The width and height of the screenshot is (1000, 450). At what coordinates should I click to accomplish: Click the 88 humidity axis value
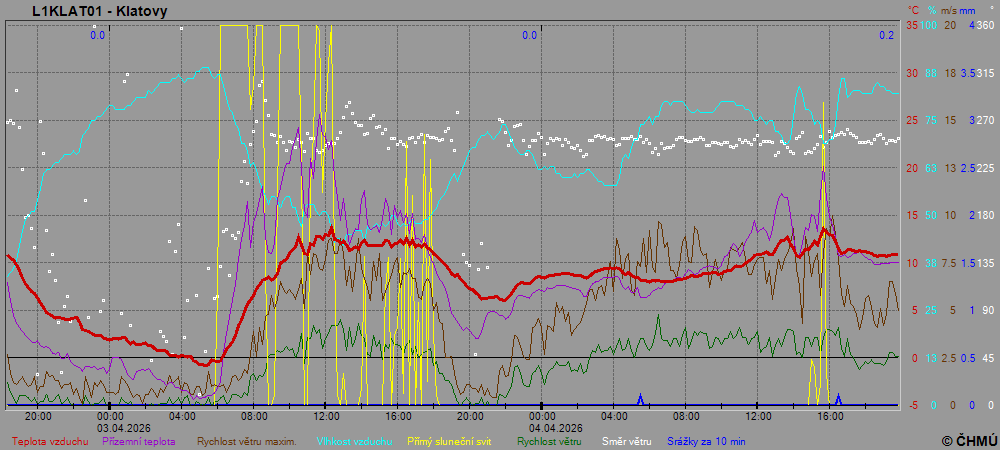point(930,73)
